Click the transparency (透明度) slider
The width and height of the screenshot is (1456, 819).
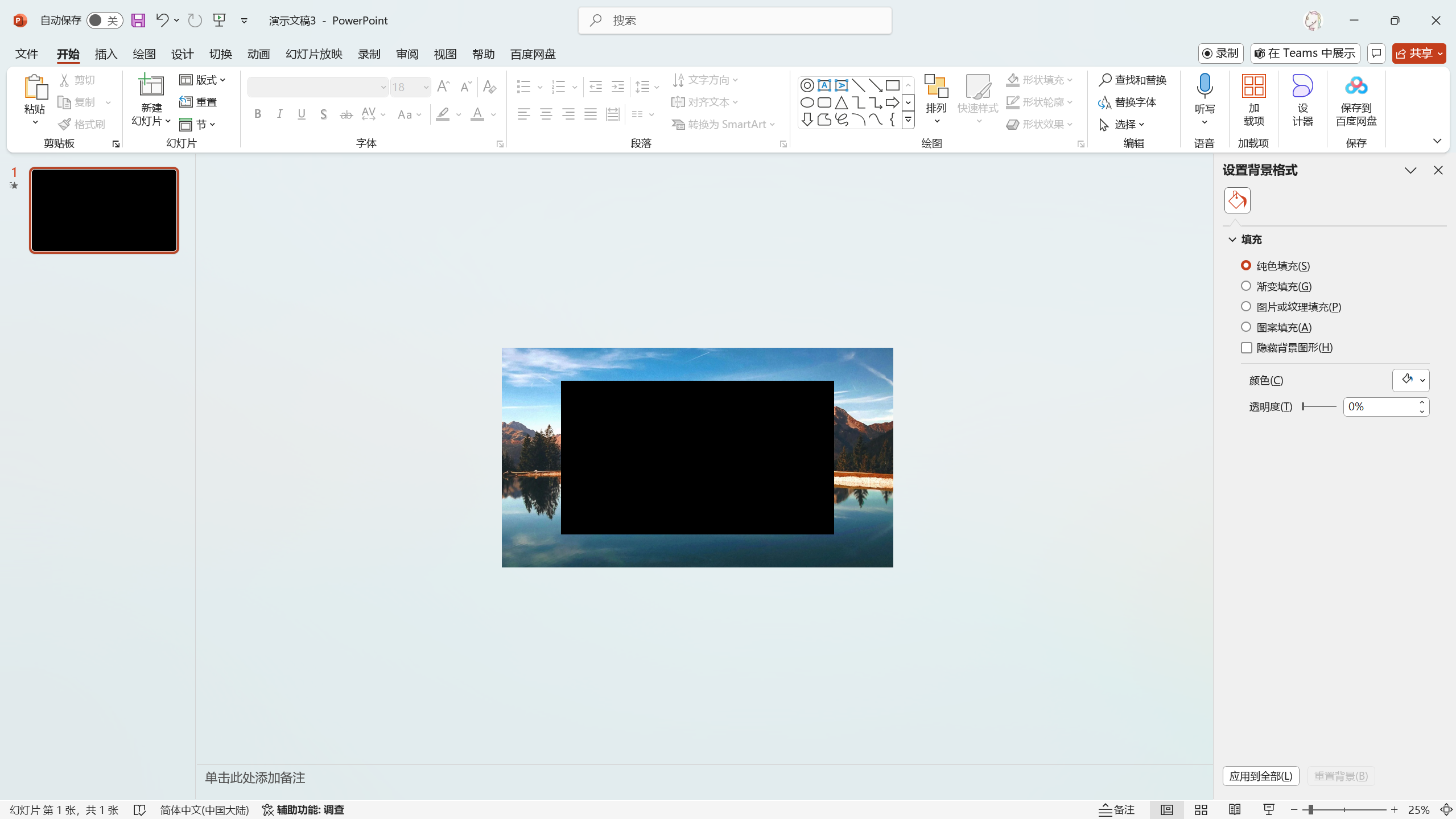click(x=1319, y=406)
